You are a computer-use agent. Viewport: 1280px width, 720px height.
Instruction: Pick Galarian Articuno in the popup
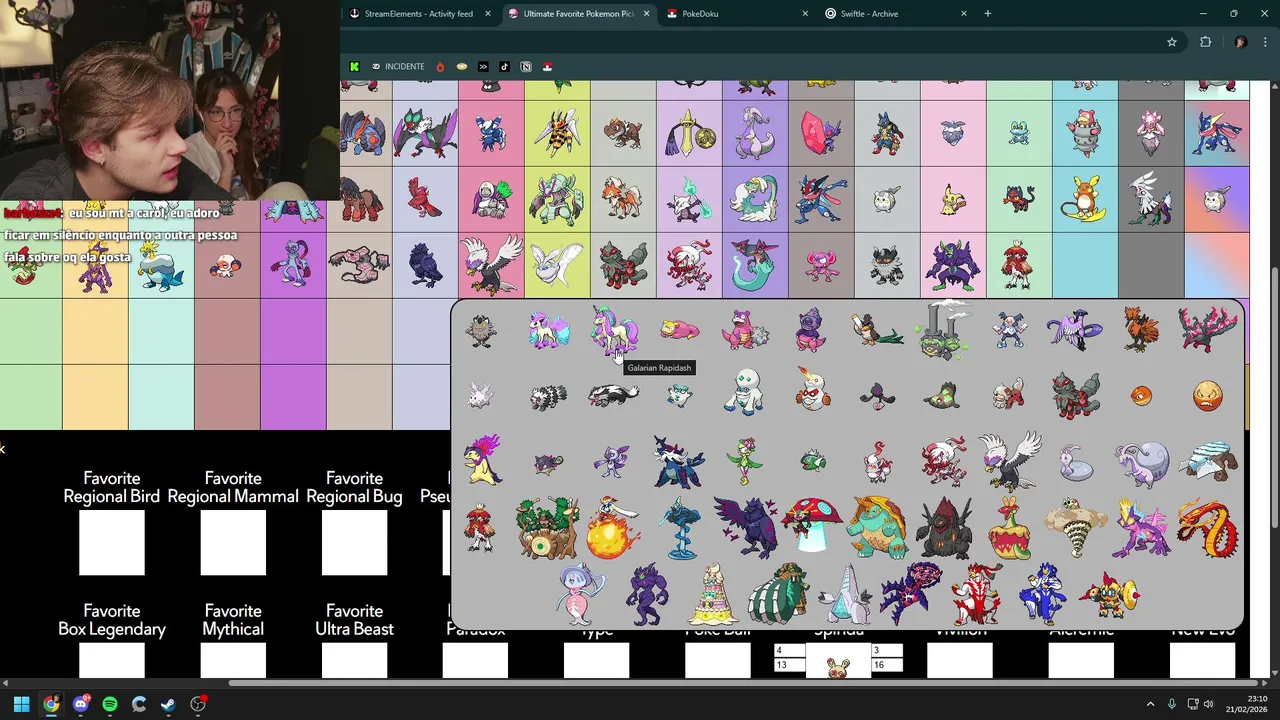tap(1075, 330)
